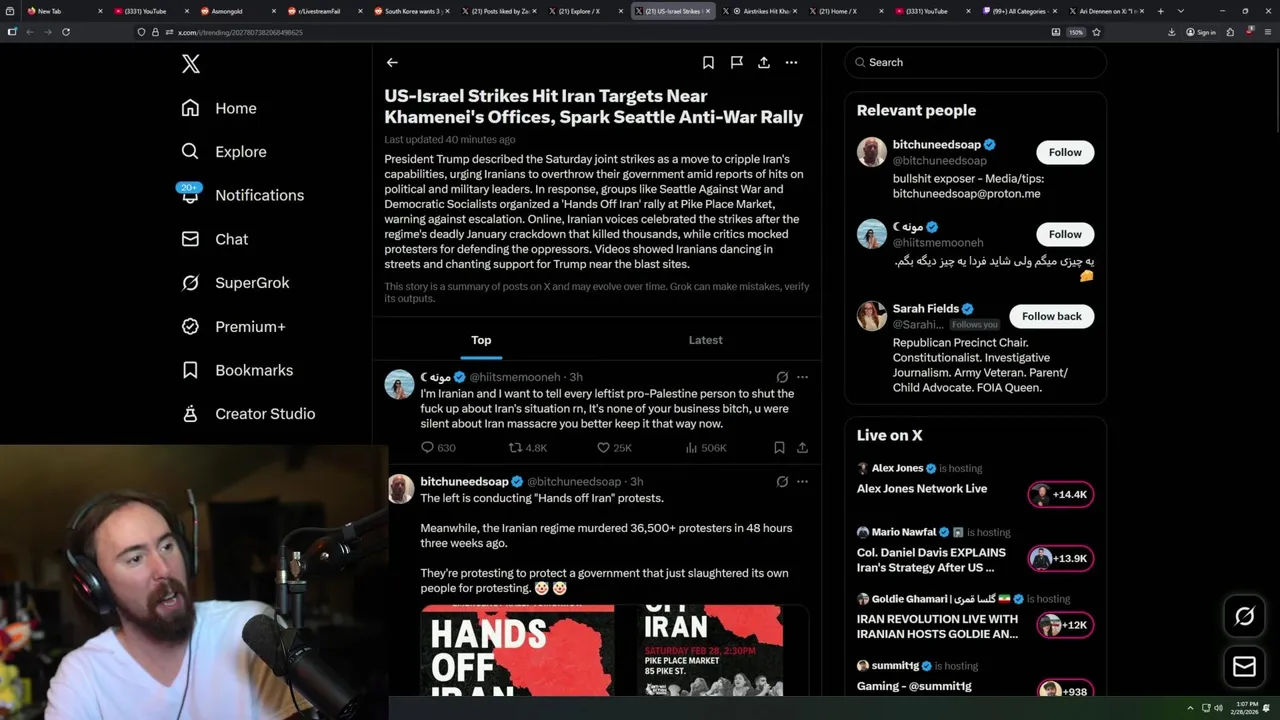The width and height of the screenshot is (1280, 720).
Task: Repost the @hiitsmemooneh post (4.8K)
Action: coord(528,448)
